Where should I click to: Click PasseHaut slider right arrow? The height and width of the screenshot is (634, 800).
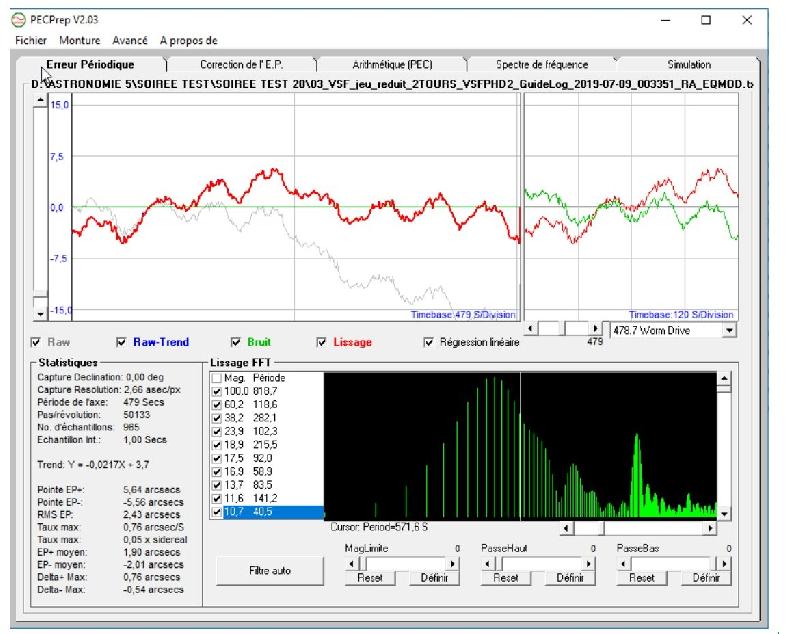(588, 564)
